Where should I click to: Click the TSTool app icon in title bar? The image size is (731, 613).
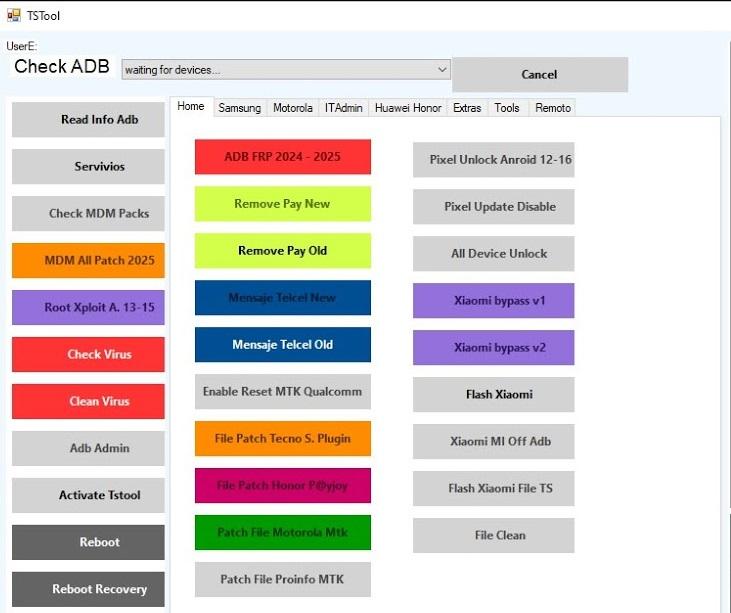tap(14, 15)
